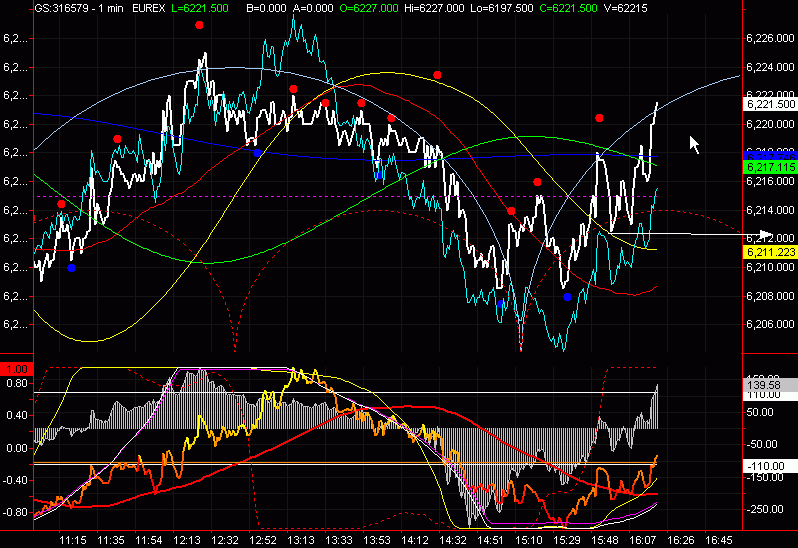
Task: Click the red 1.00 oscillator value tag
Action: pyautogui.click(x=17, y=369)
